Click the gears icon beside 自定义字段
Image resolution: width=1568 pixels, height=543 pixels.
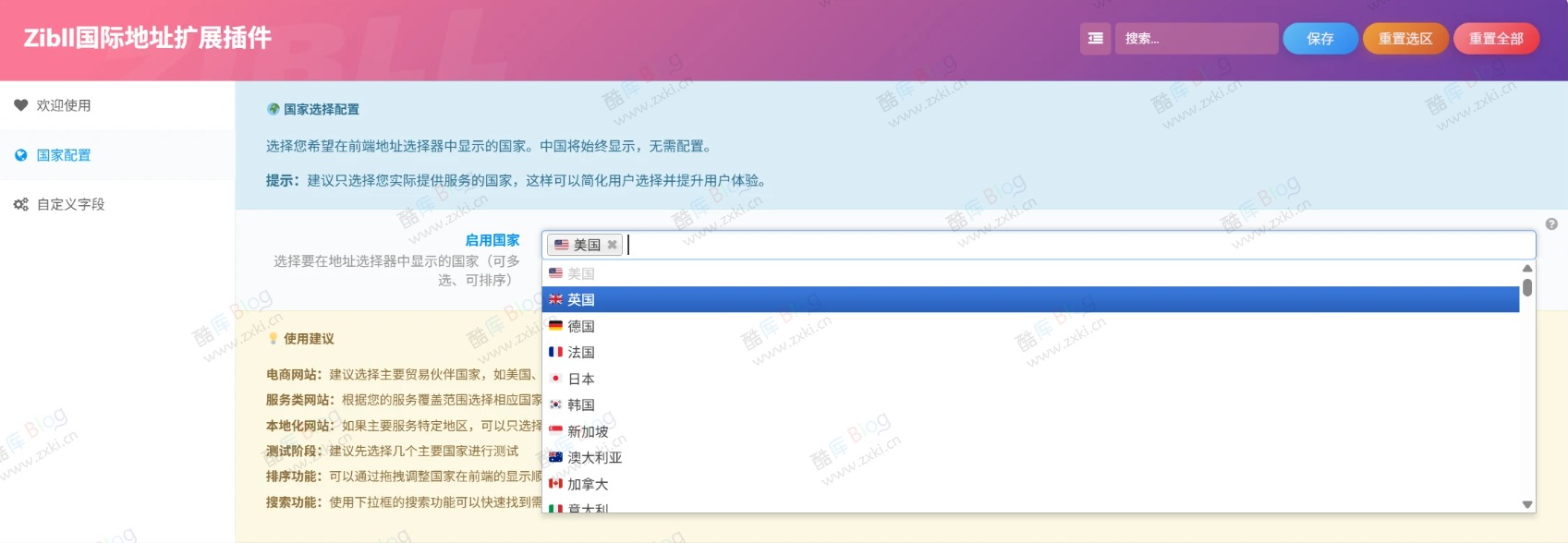click(20, 204)
